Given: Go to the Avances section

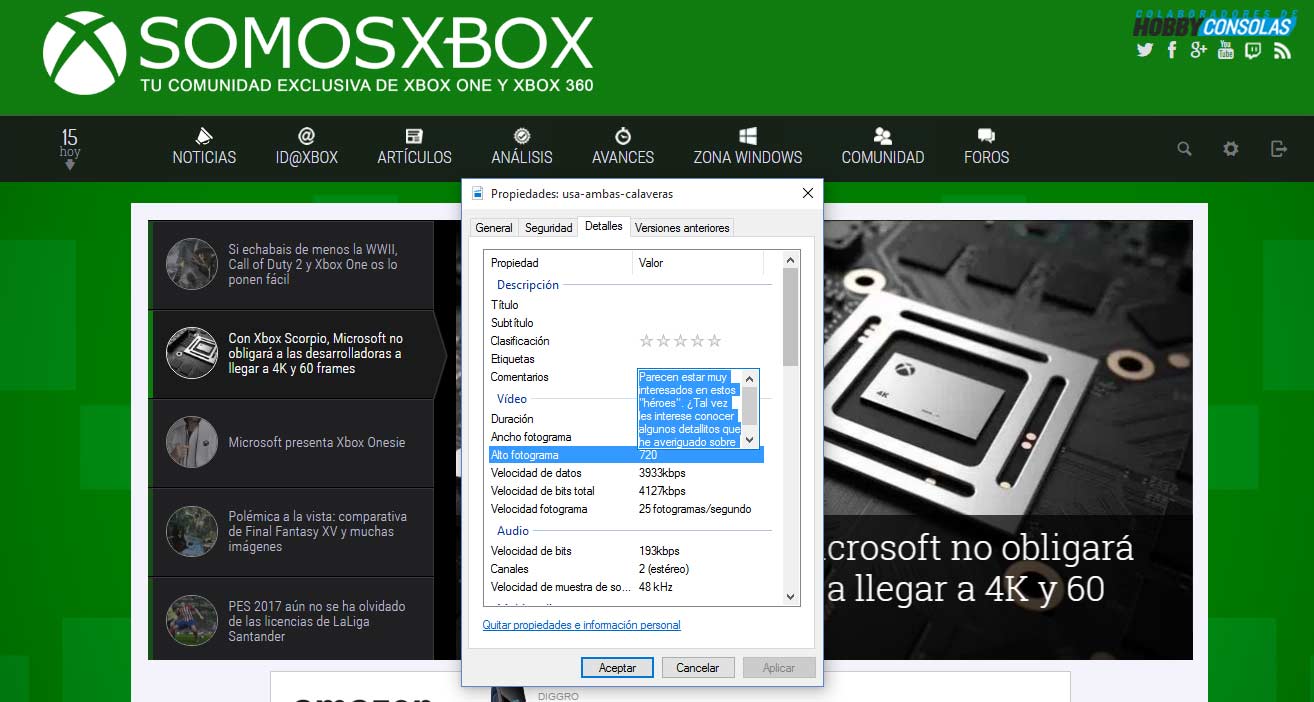Looking at the screenshot, I should point(623,146).
